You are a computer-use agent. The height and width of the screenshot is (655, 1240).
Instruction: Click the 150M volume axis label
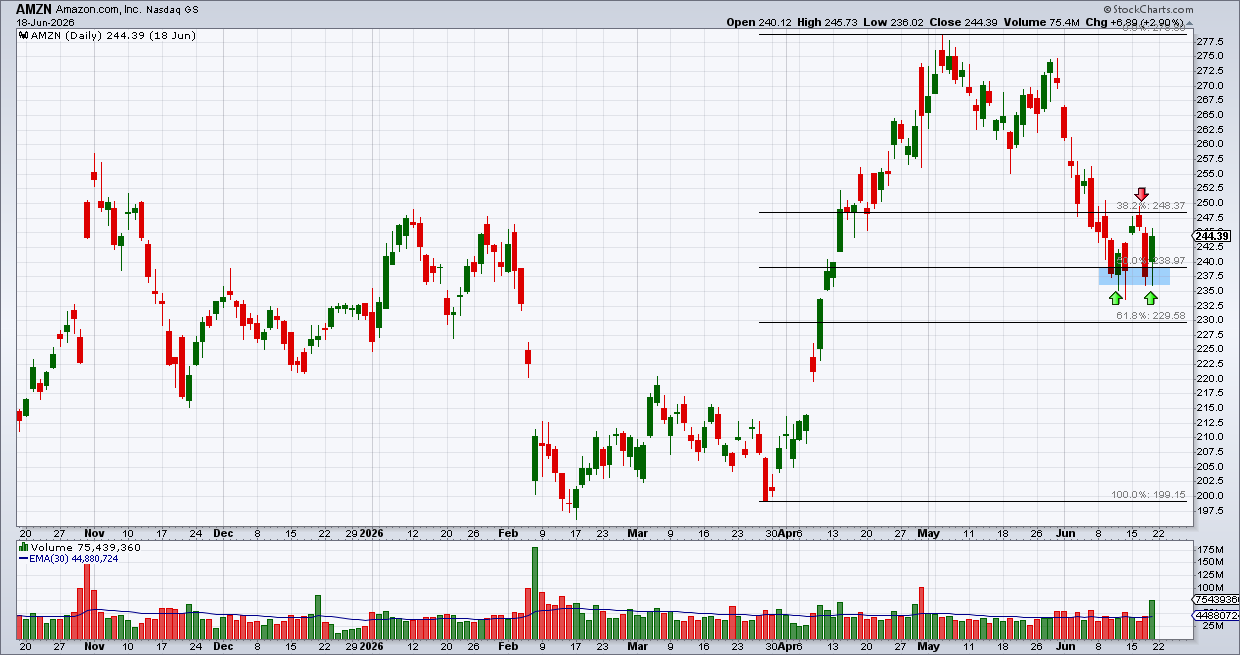tap(1208, 563)
